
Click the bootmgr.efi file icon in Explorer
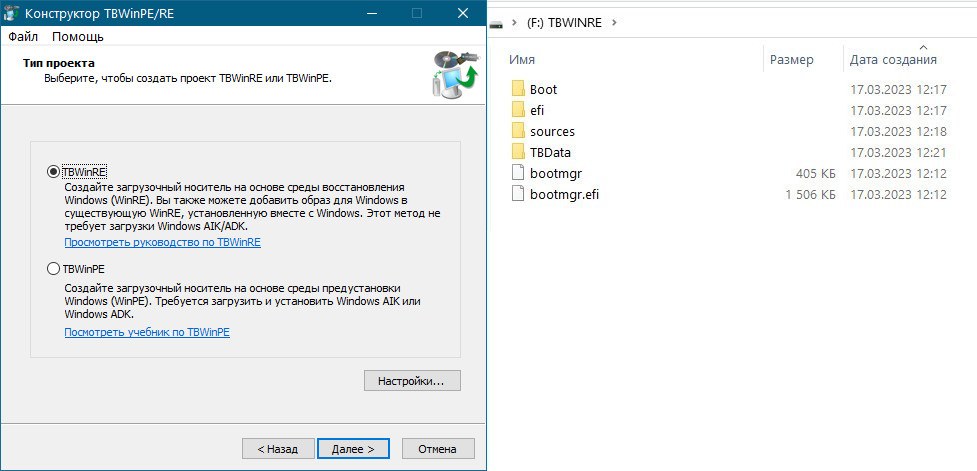tap(518, 194)
